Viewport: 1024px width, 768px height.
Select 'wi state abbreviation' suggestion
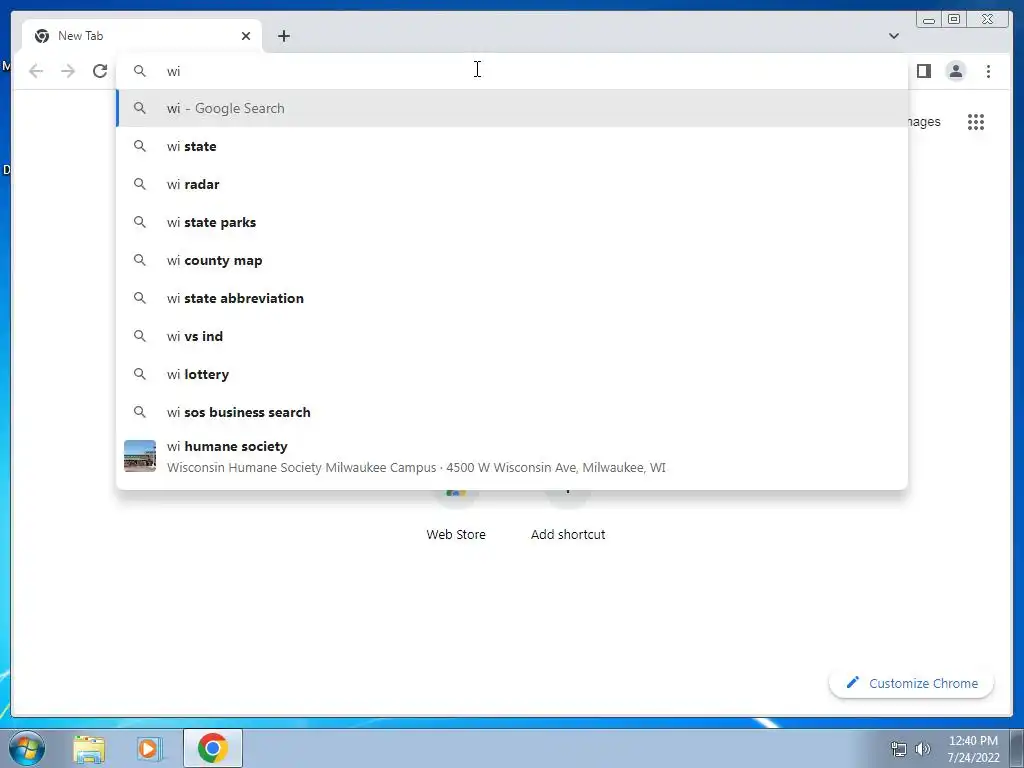tap(512, 298)
